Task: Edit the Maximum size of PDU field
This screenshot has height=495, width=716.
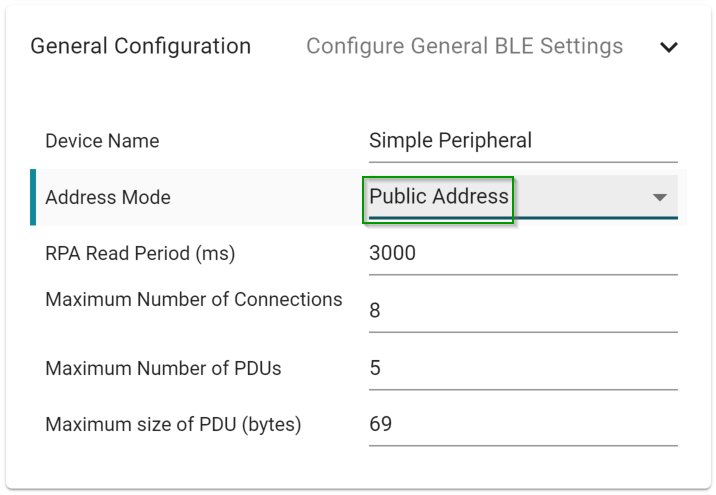Action: [x=522, y=425]
